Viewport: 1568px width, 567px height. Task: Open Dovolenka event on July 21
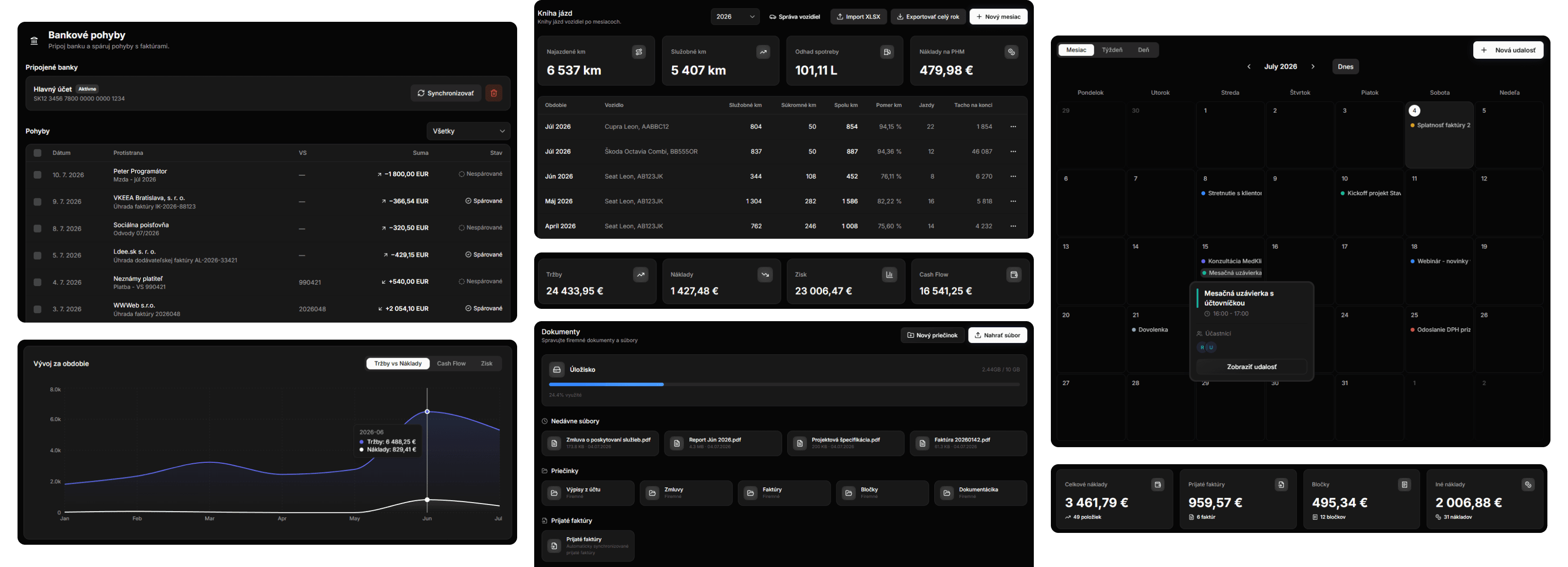click(x=1149, y=330)
